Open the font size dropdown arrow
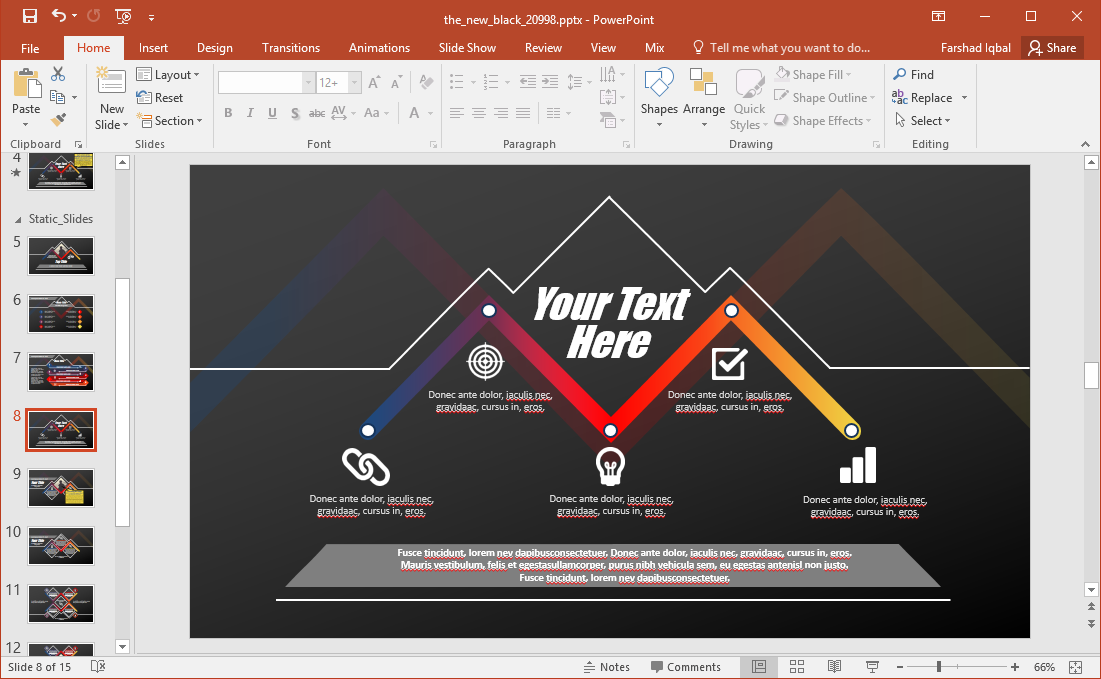 click(x=355, y=83)
